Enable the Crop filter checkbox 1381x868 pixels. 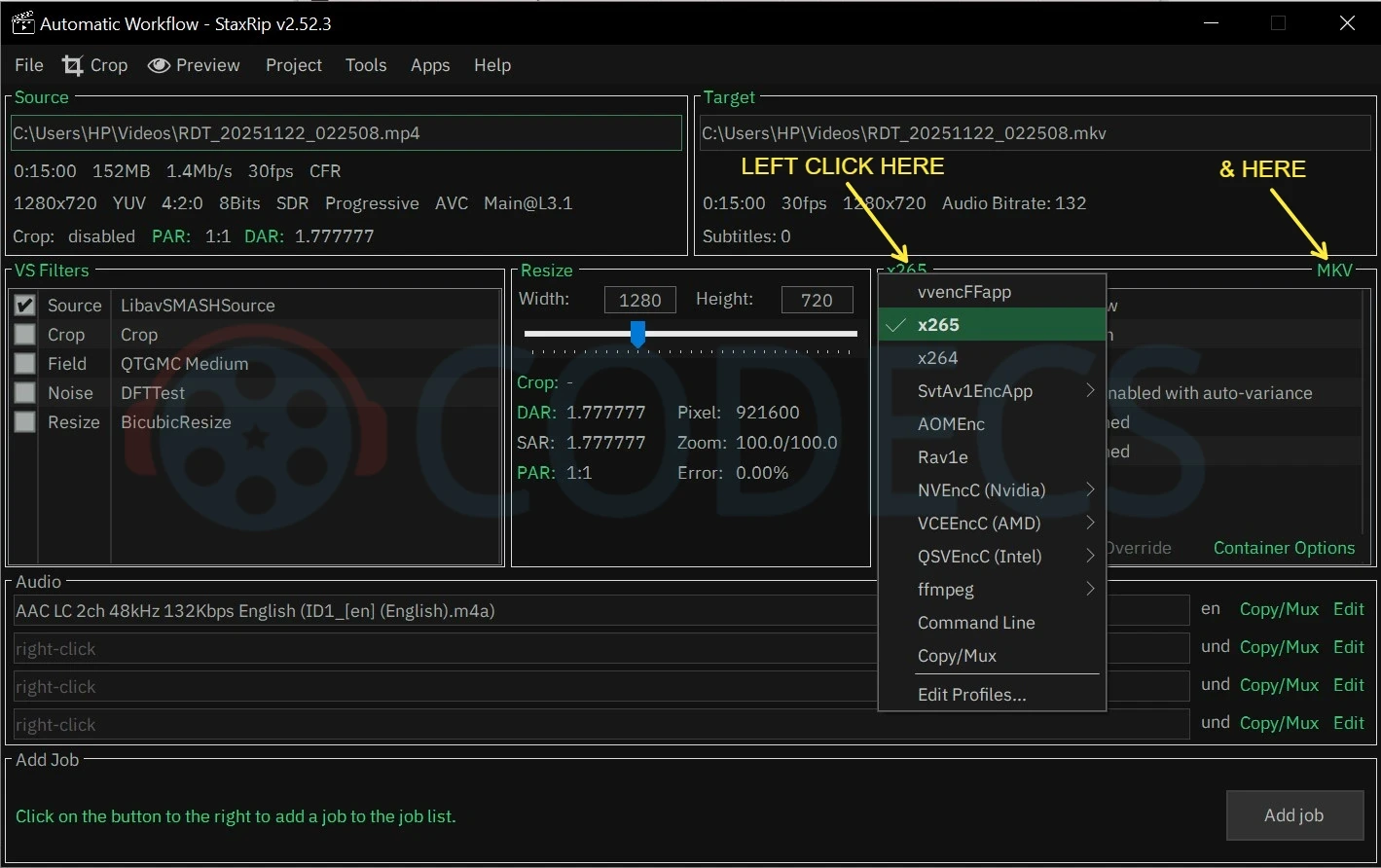coord(25,335)
